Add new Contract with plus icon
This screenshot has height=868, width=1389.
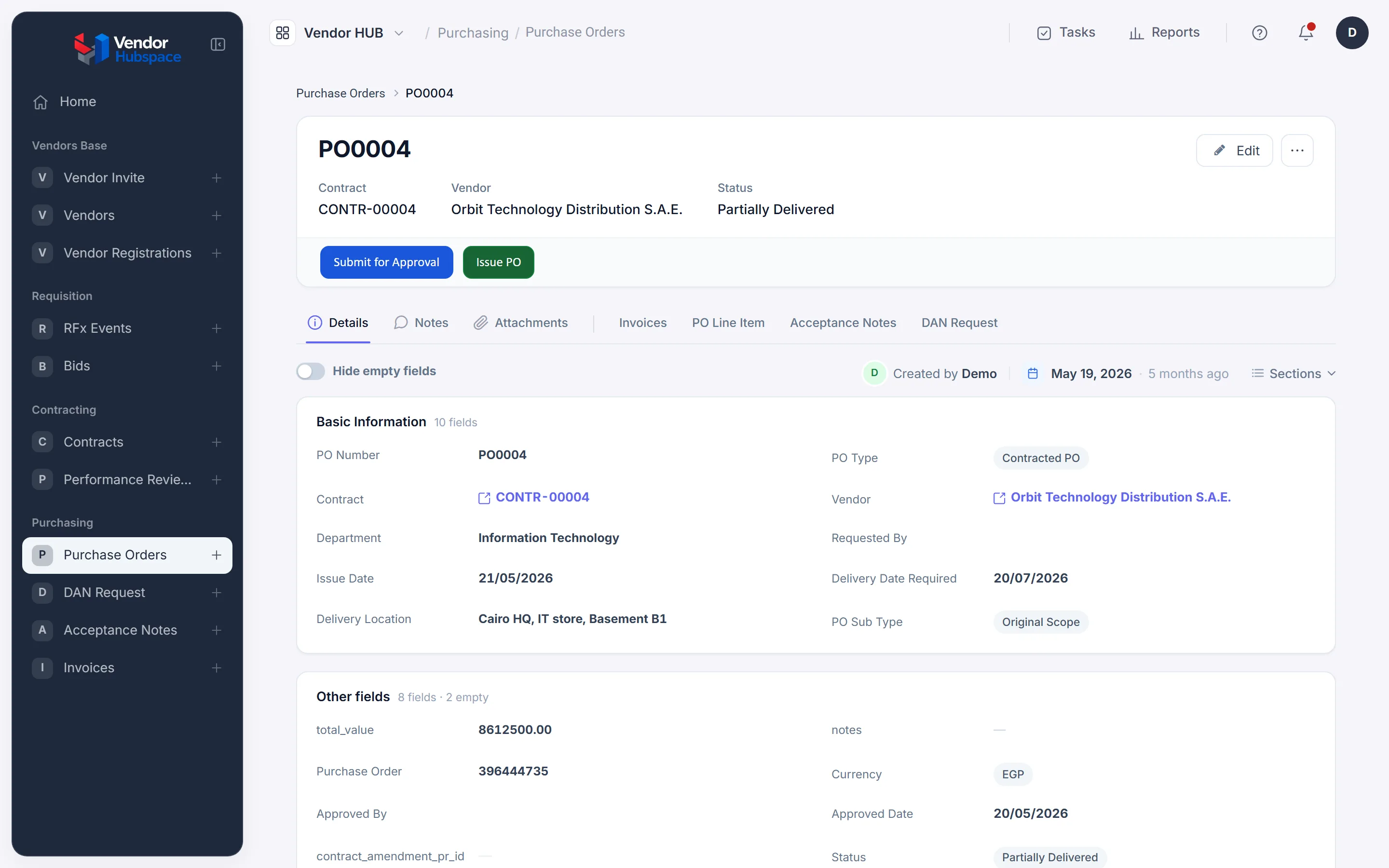217,442
